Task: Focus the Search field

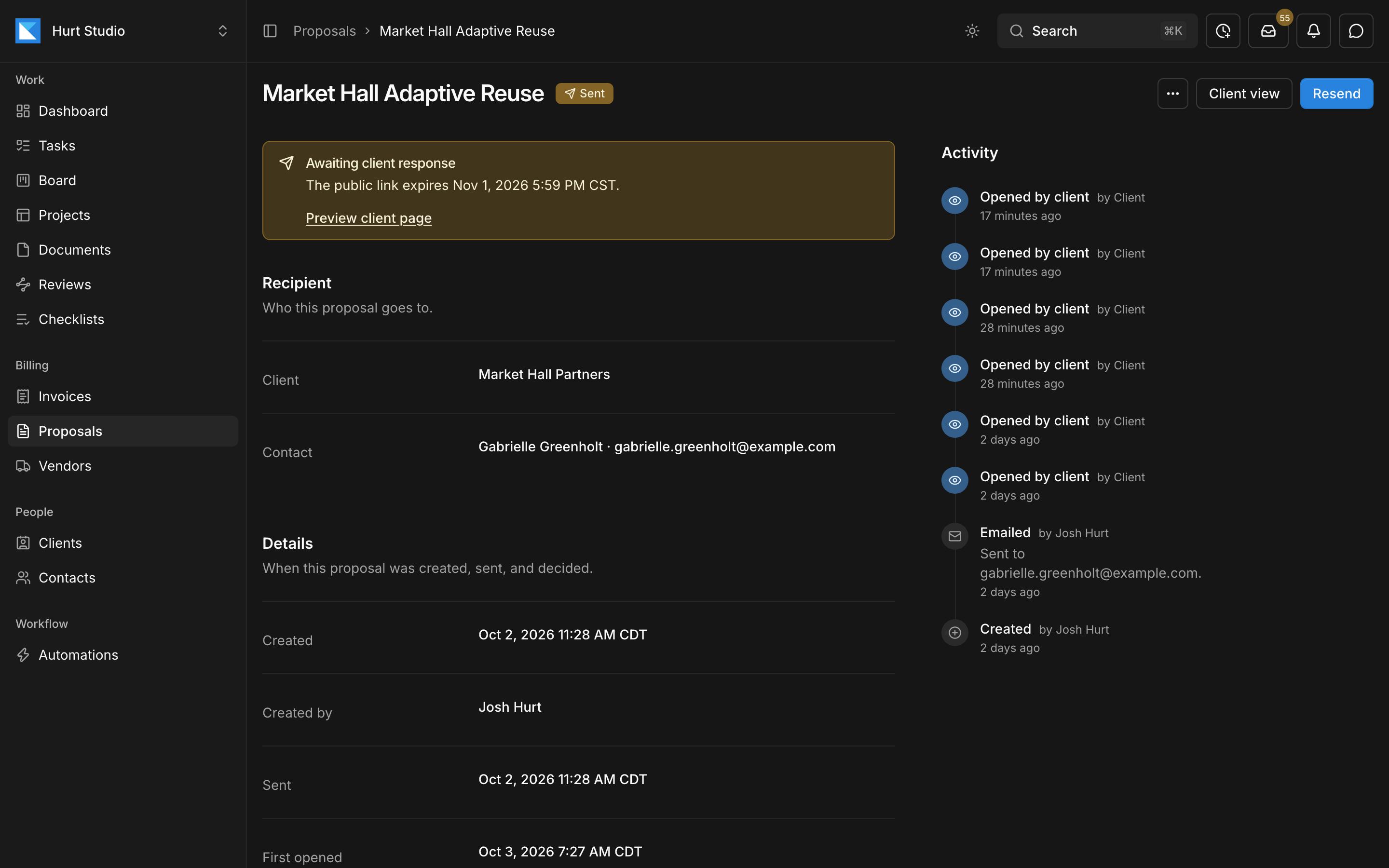Action: [1097, 31]
